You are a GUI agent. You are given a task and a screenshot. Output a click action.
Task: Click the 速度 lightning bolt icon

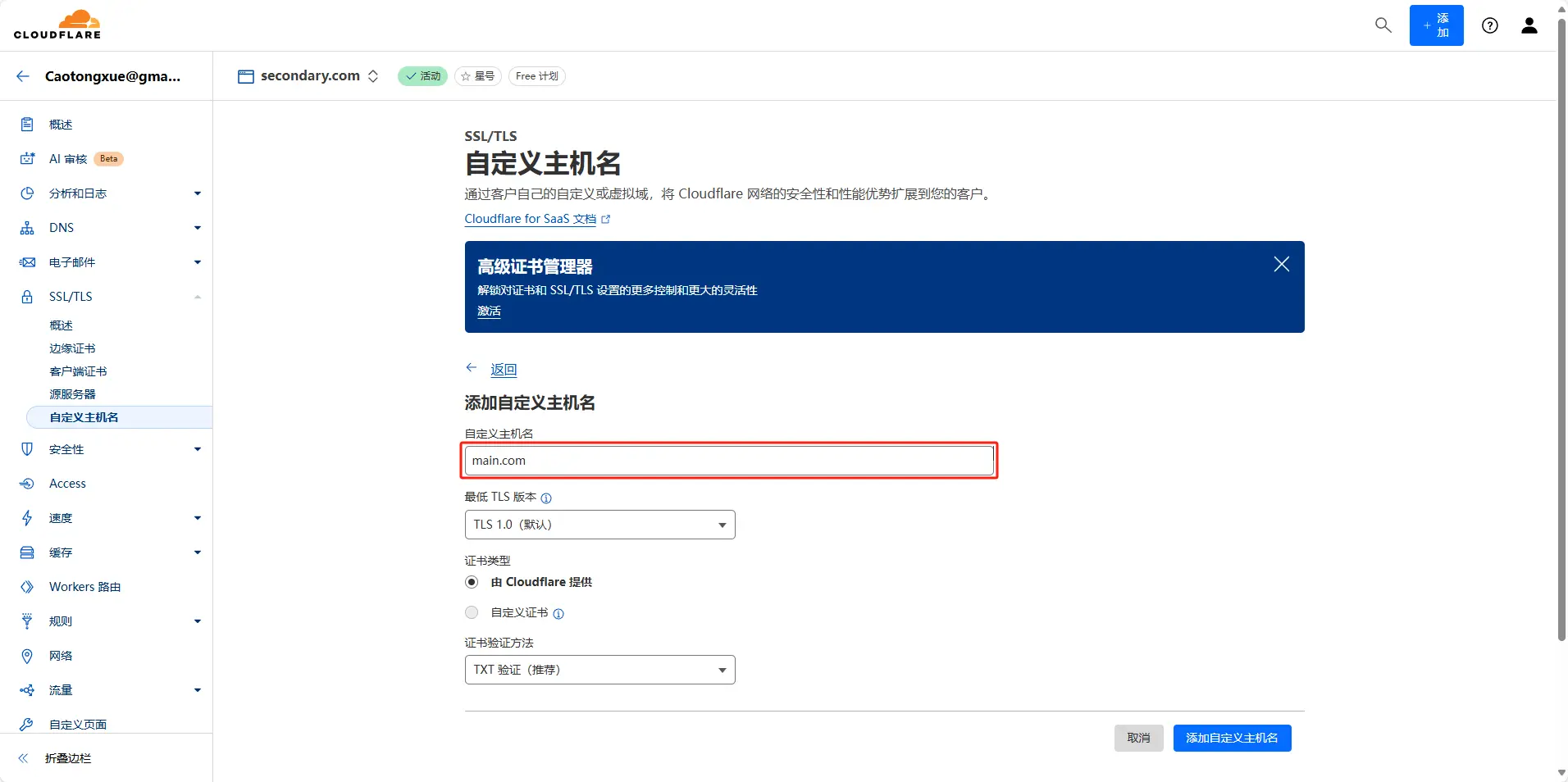[x=27, y=518]
